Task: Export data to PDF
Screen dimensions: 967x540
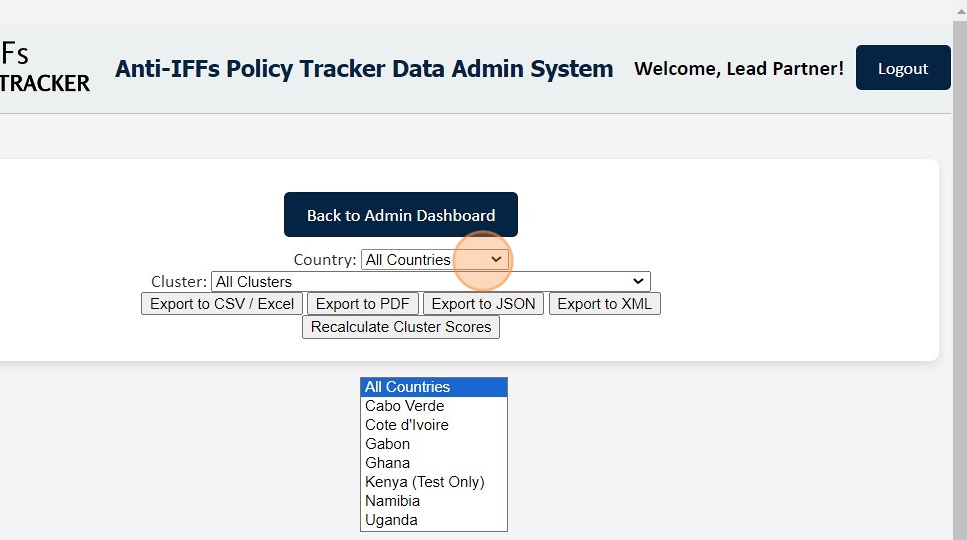Action: click(363, 304)
